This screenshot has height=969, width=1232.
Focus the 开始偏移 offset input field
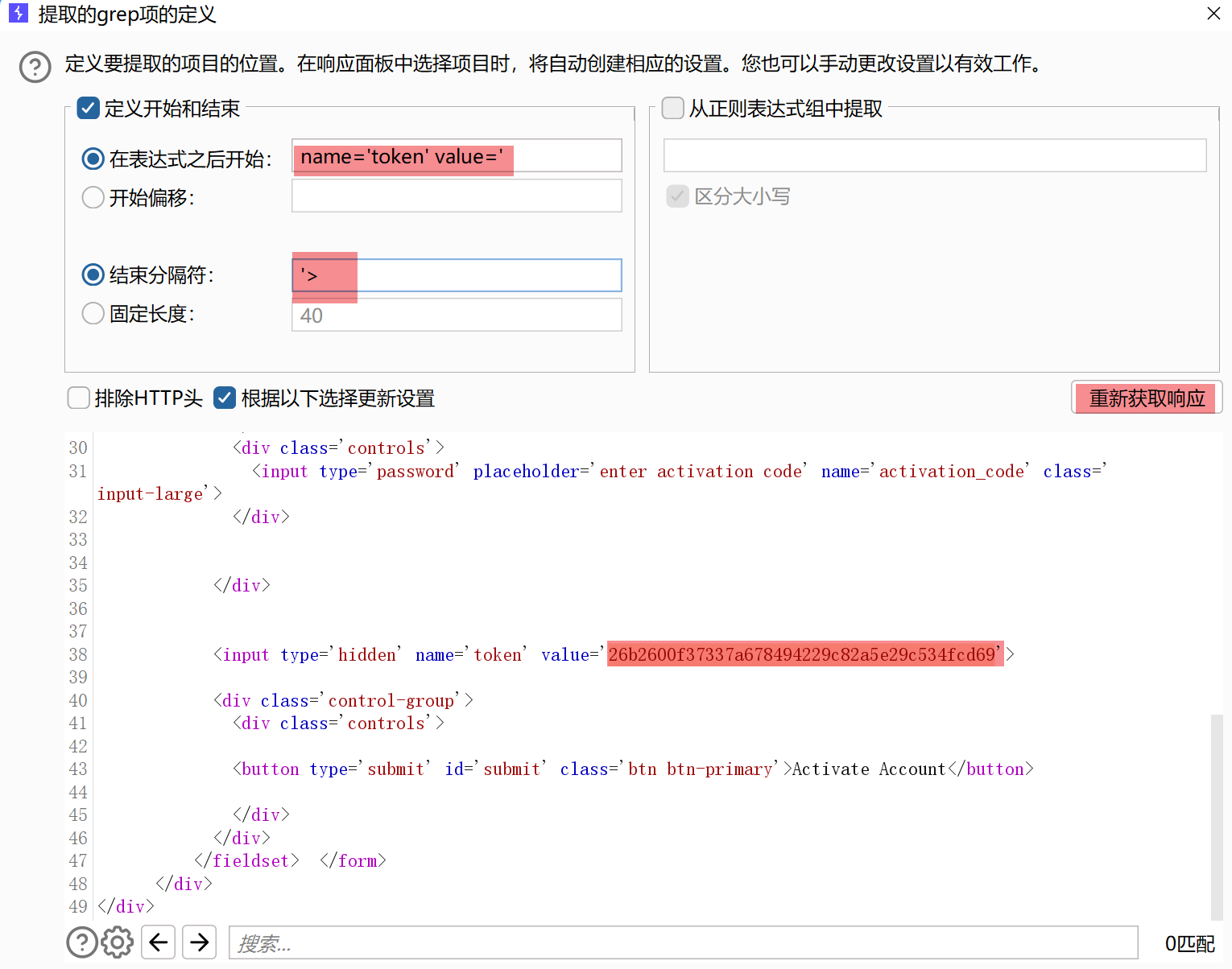457,196
